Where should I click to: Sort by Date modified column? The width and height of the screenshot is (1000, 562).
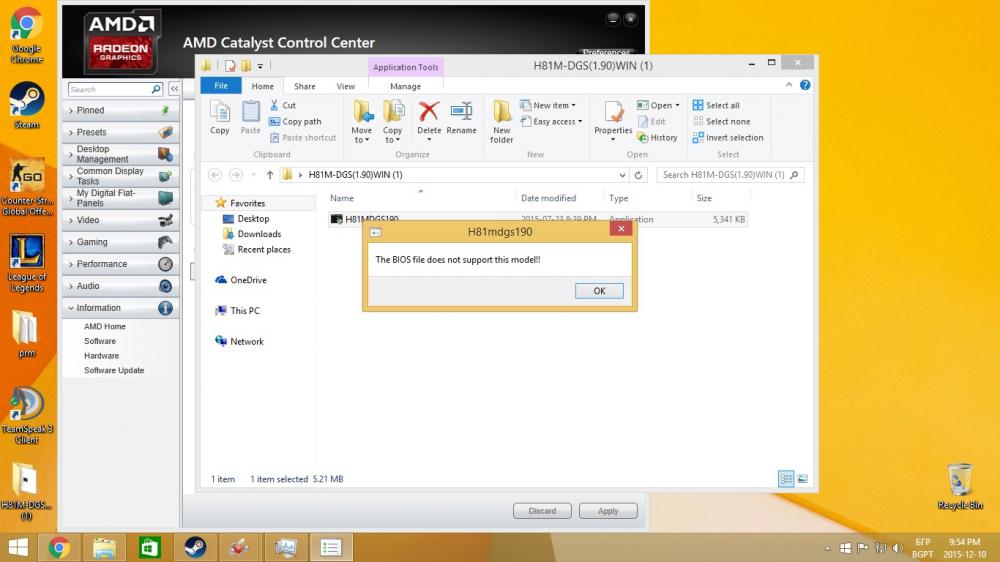[548, 198]
